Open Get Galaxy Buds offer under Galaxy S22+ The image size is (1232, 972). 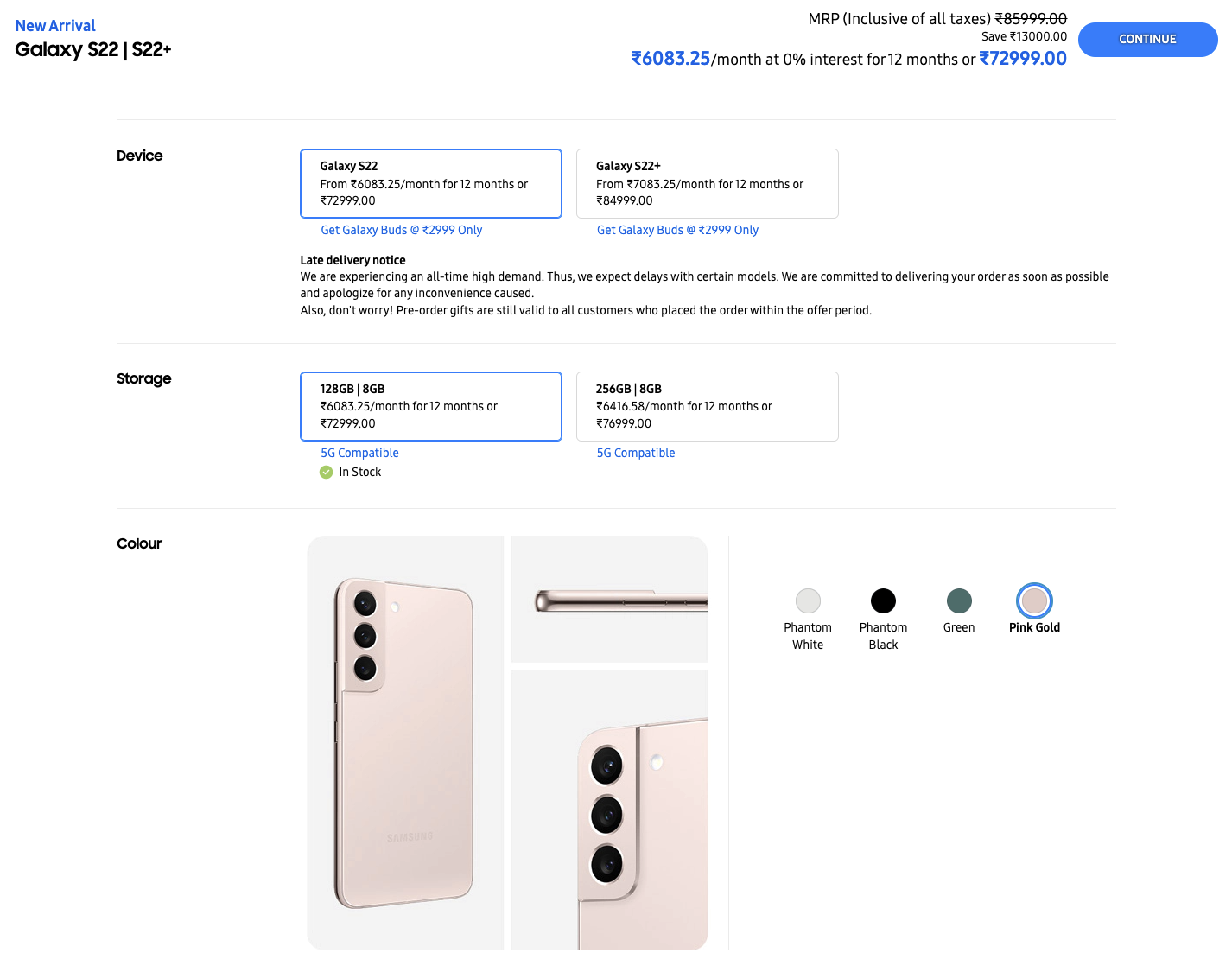click(x=676, y=230)
